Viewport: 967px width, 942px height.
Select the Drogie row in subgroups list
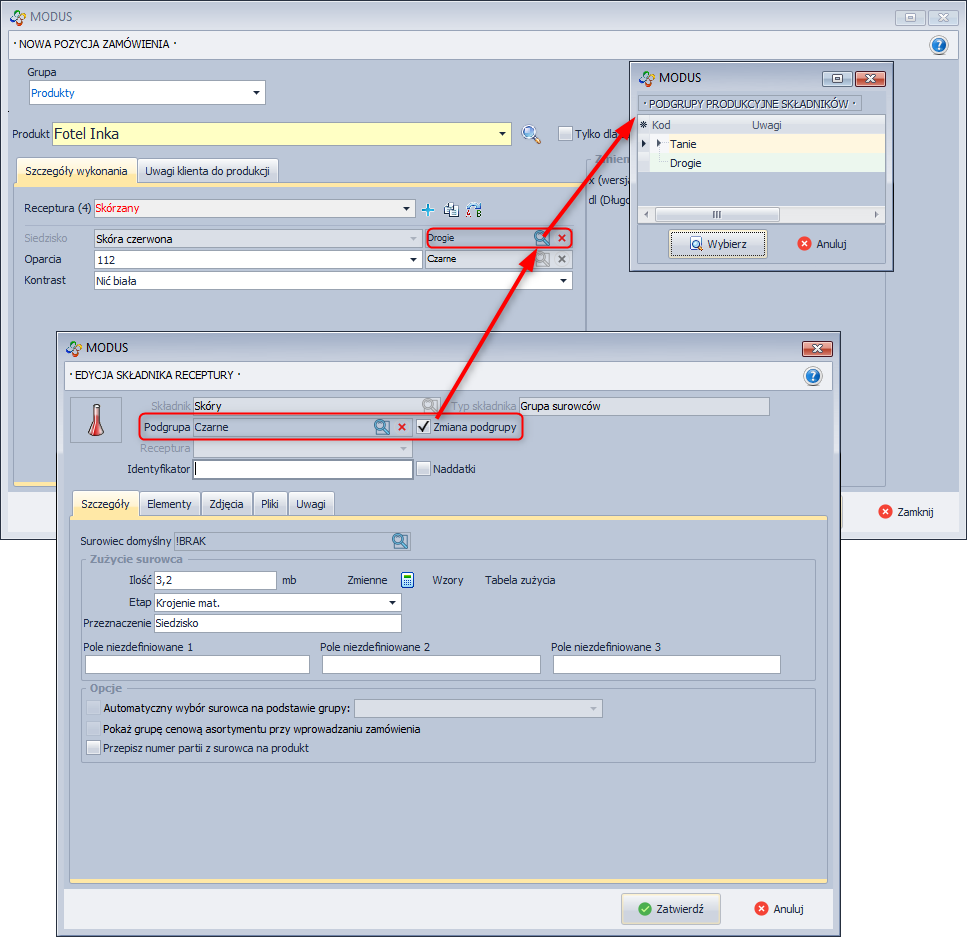click(686, 163)
